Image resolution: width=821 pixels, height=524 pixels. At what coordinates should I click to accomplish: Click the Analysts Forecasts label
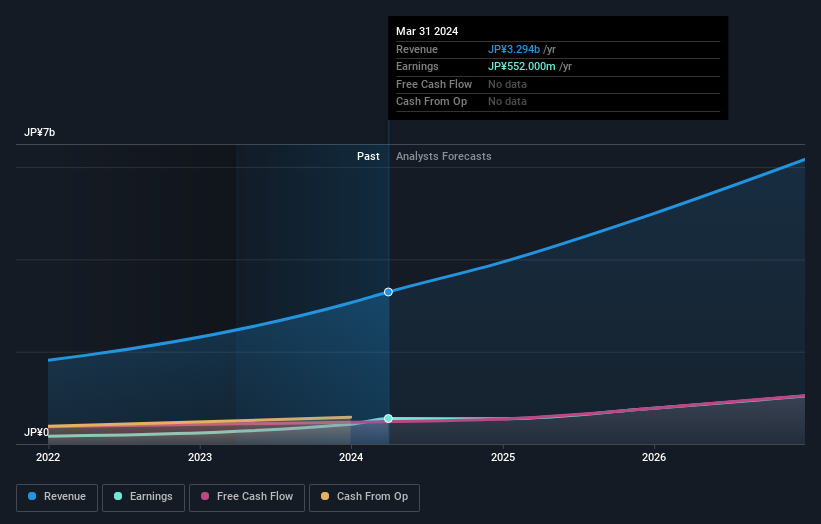443,157
